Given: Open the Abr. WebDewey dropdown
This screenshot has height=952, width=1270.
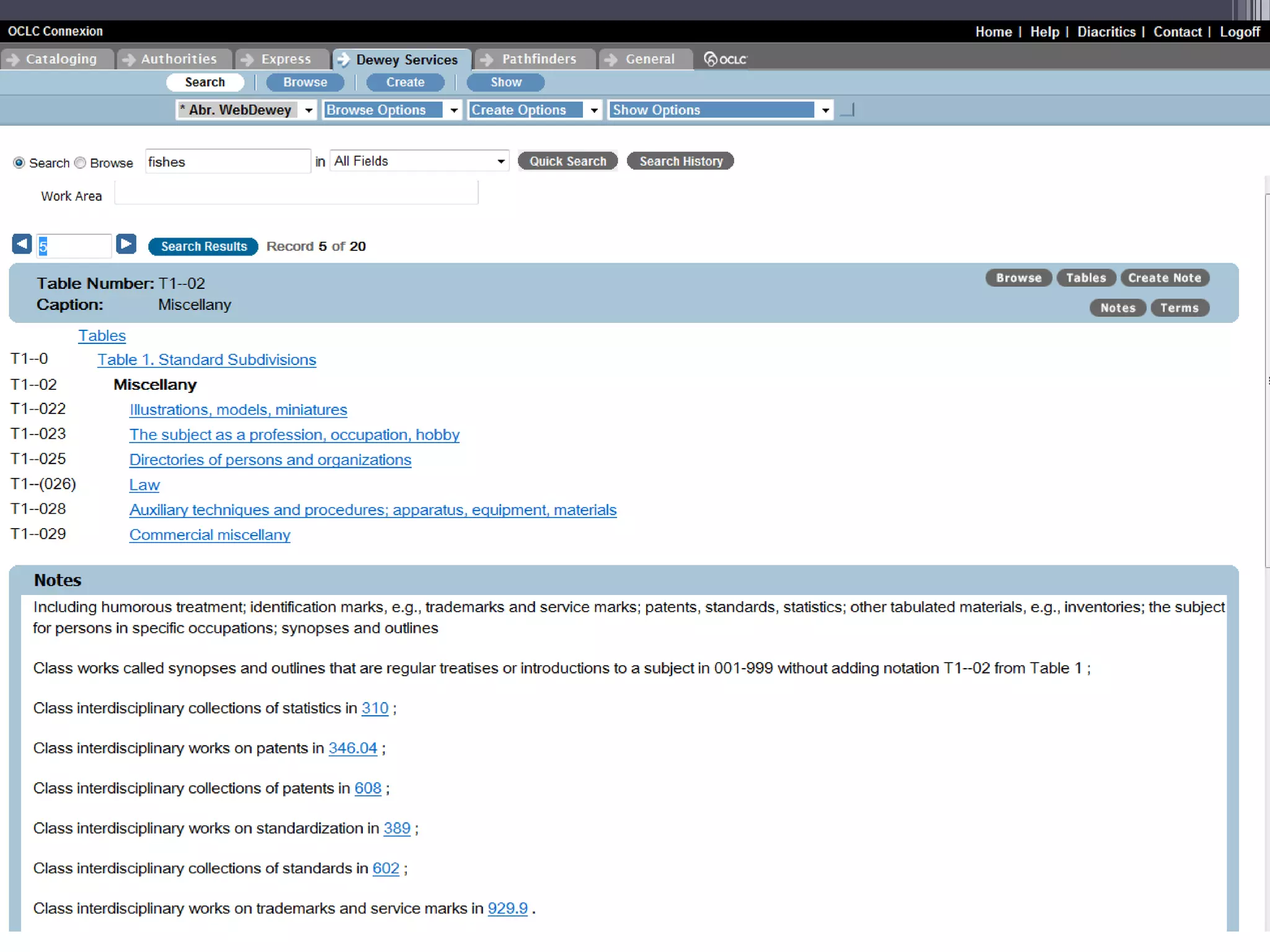Looking at the screenshot, I should point(308,110).
